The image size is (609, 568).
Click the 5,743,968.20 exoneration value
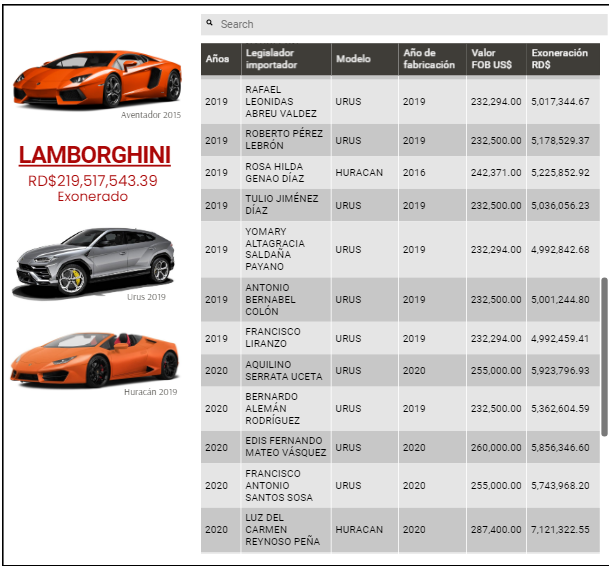pos(560,485)
